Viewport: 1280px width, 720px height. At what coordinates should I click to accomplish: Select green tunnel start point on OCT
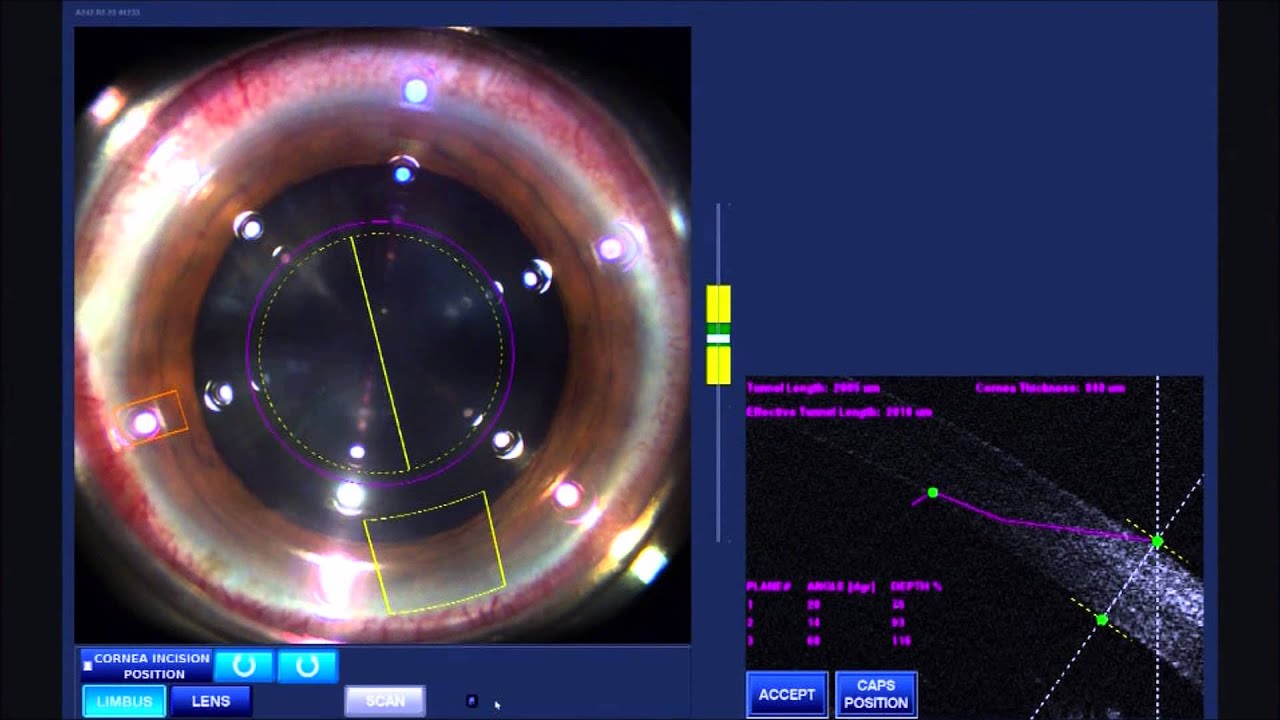[x=933, y=492]
